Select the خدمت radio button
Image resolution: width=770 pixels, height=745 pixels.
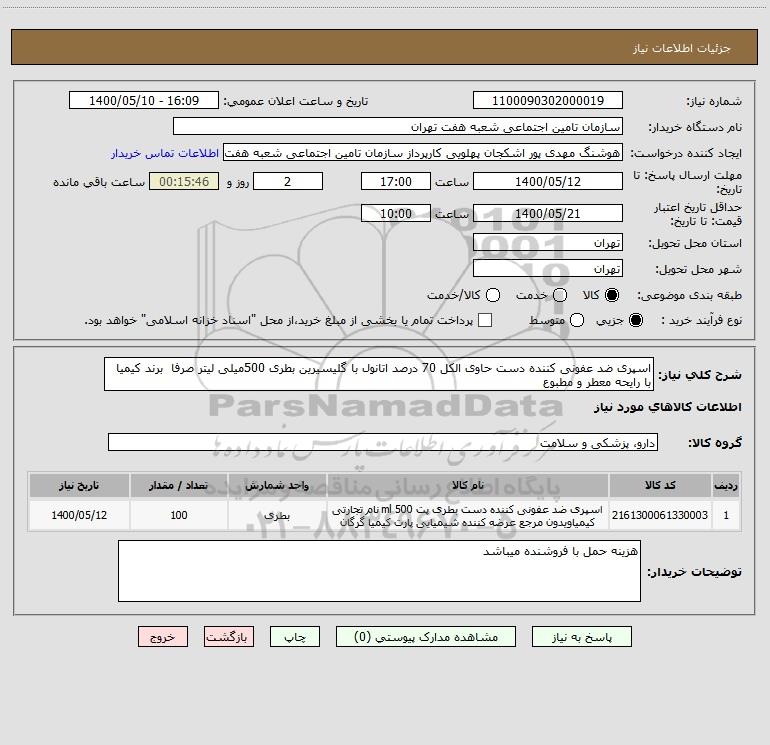560,295
